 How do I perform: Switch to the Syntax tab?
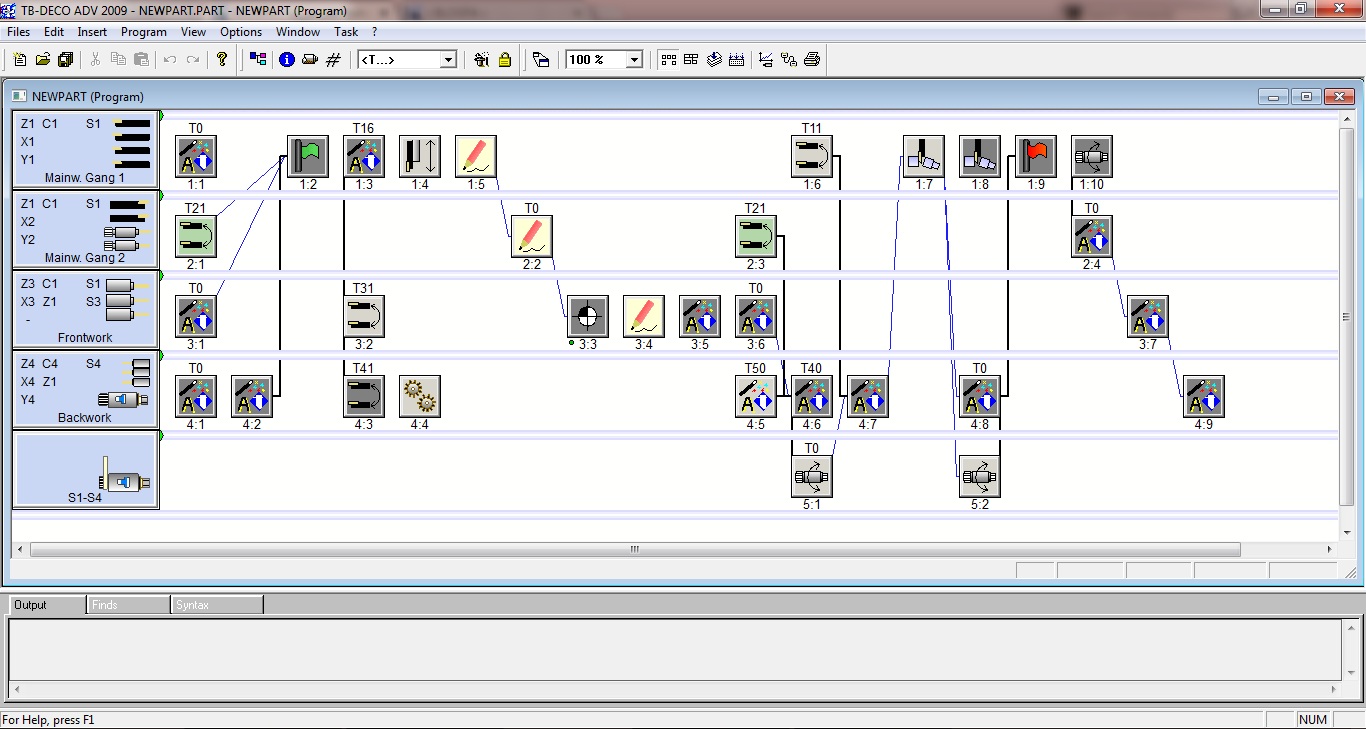coord(217,605)
